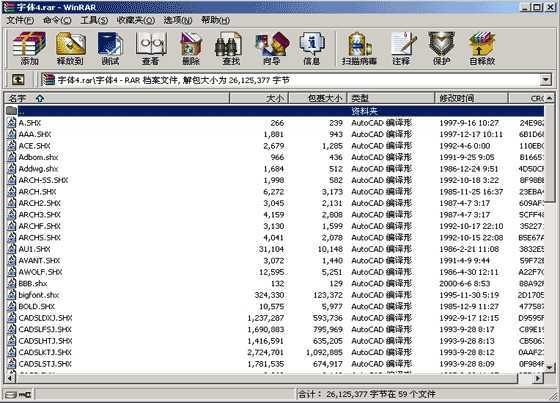This screenshot has height=403, width=560.
Task: Open the 查看 (View) toolbar icon
Action: tap(151, 49)
